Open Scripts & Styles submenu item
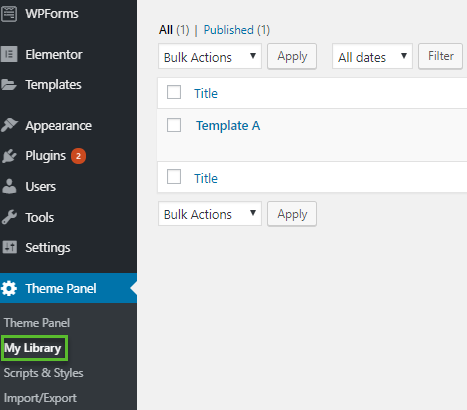The width and height of the screenshot is (467, 410). 44,373
